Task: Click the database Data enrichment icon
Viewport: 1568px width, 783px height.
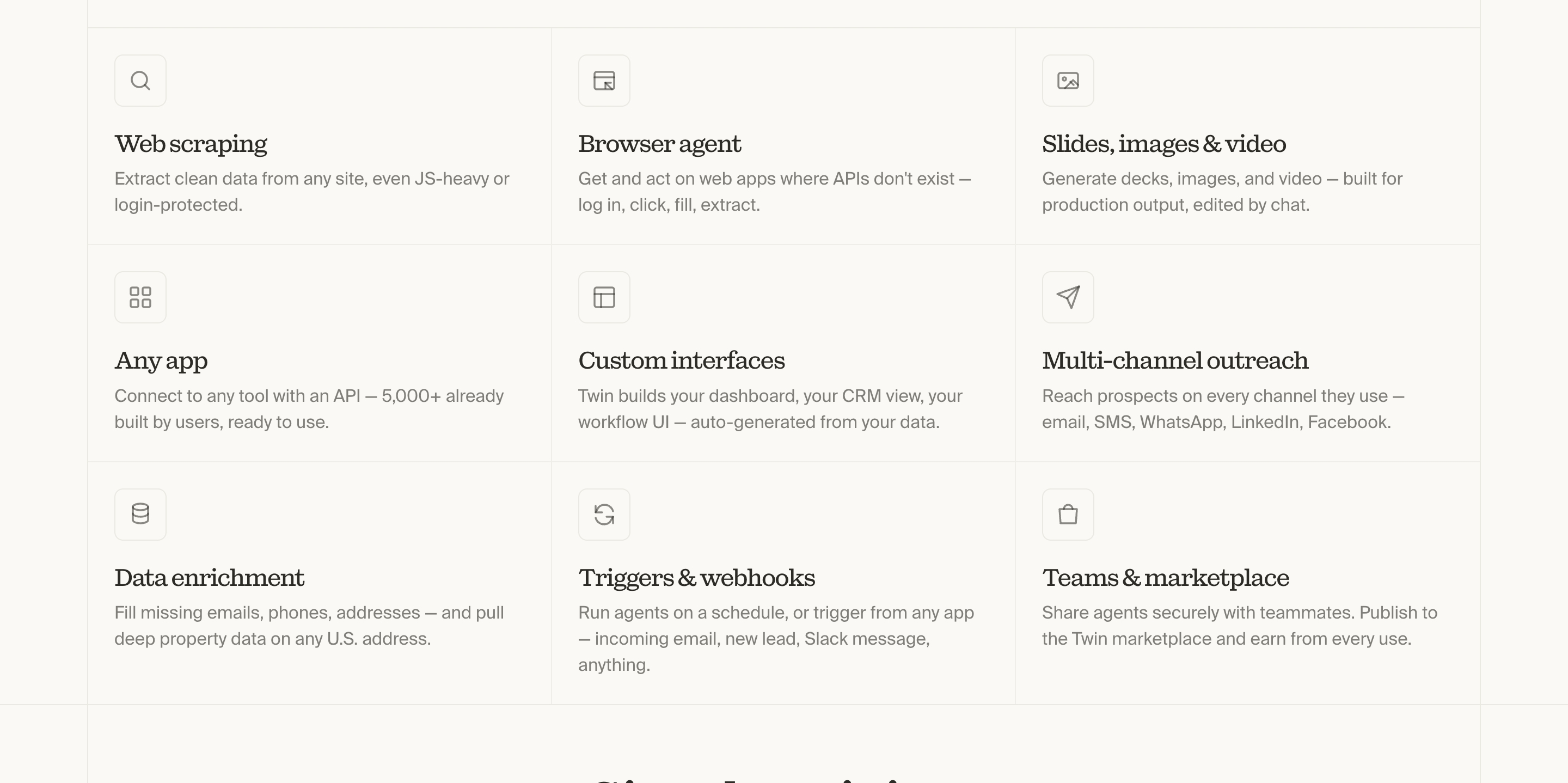Action: [140, 514]
